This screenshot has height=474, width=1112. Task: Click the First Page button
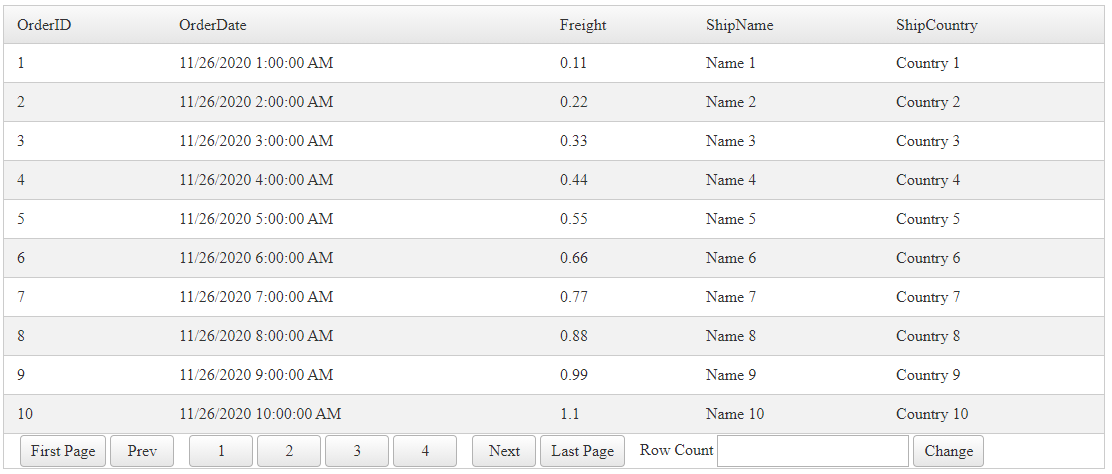(x=63, y=451)
